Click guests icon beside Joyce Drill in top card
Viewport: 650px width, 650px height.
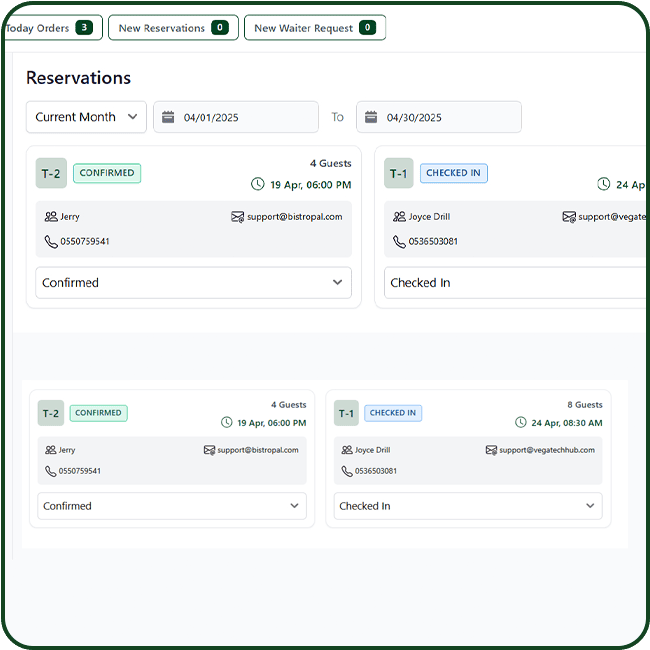(x=399, y=216)
